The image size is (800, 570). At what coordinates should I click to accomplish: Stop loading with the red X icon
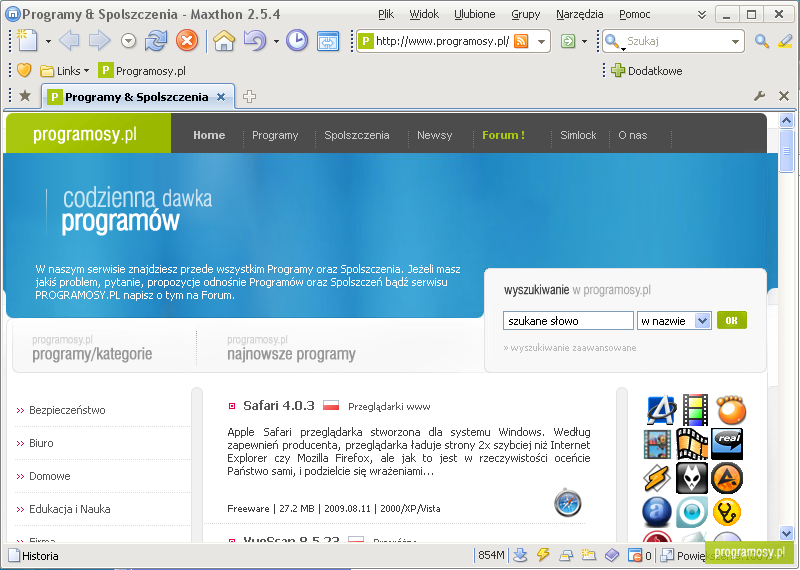click(187, 40)
